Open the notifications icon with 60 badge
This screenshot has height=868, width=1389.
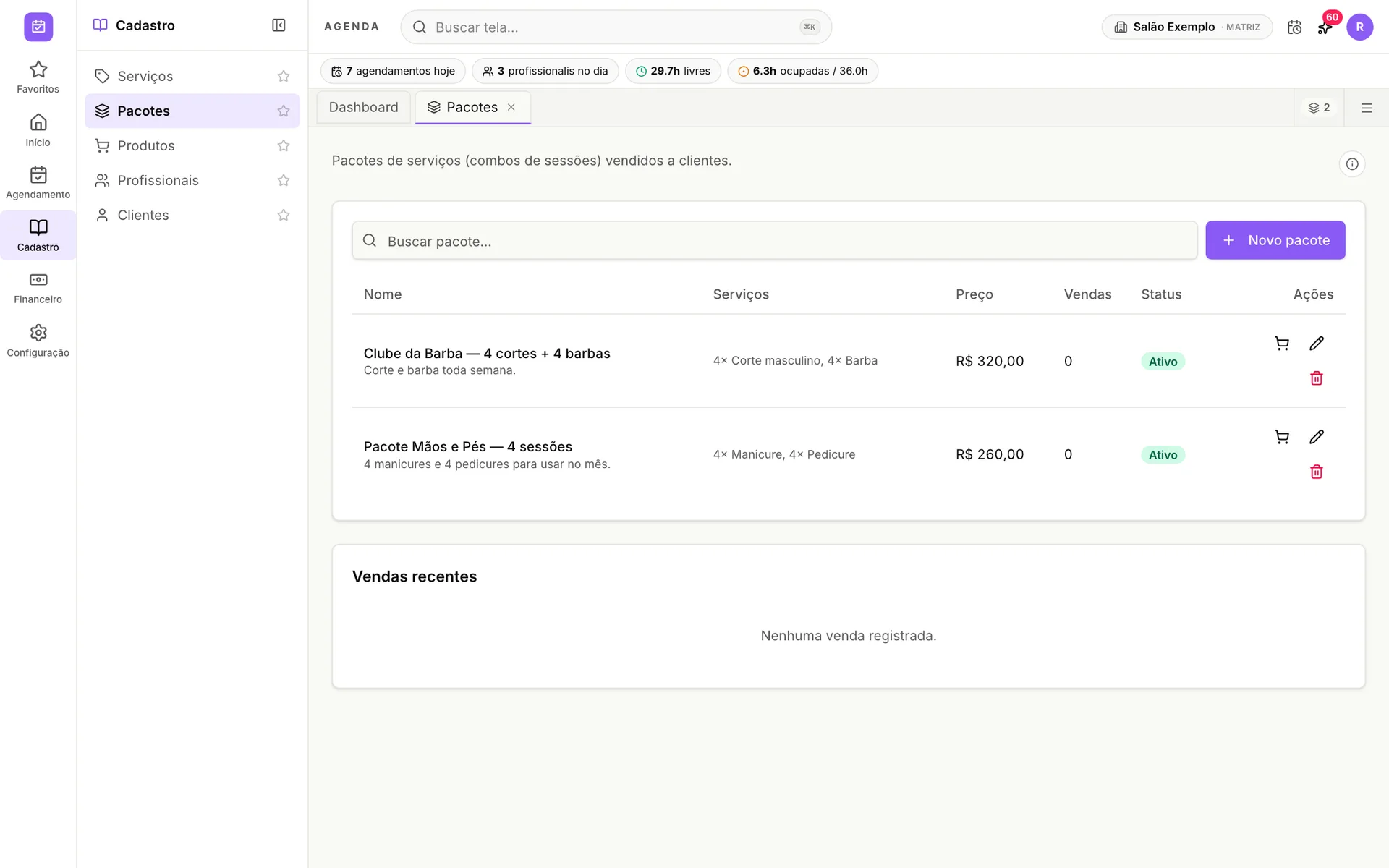1325,27
